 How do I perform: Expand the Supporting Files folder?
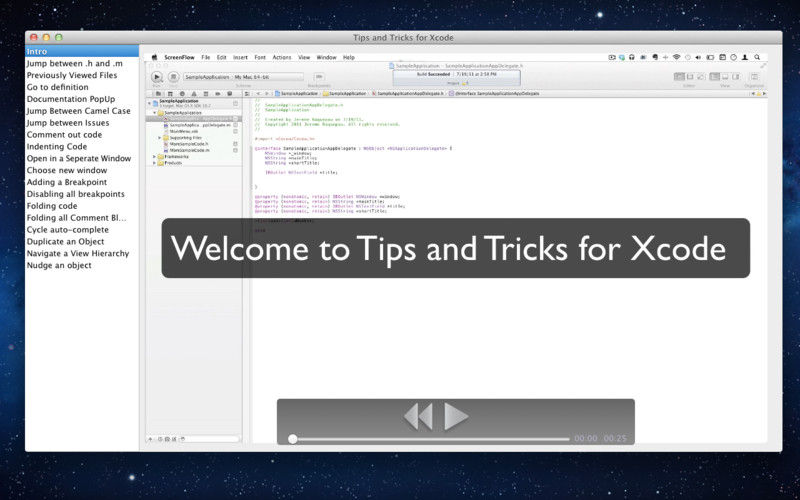click(x=160, y=138)
